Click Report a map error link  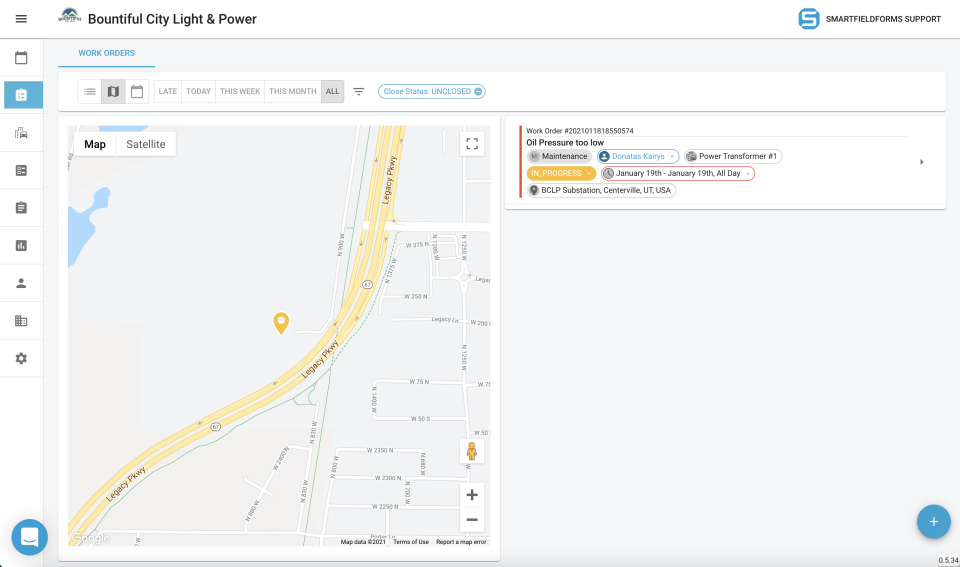coord(461,542)
